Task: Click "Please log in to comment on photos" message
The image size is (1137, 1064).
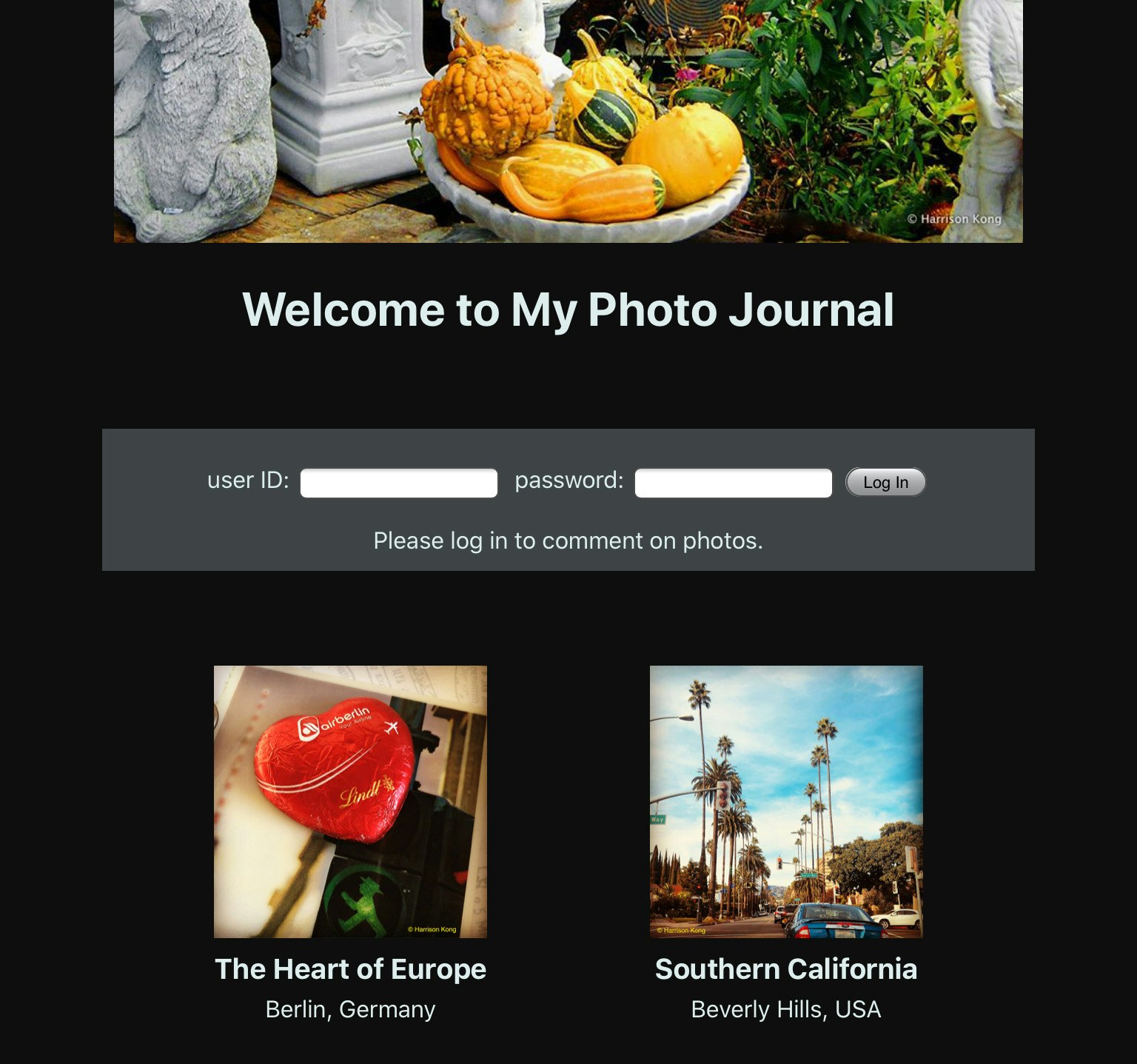Action: tap(568, 541)
